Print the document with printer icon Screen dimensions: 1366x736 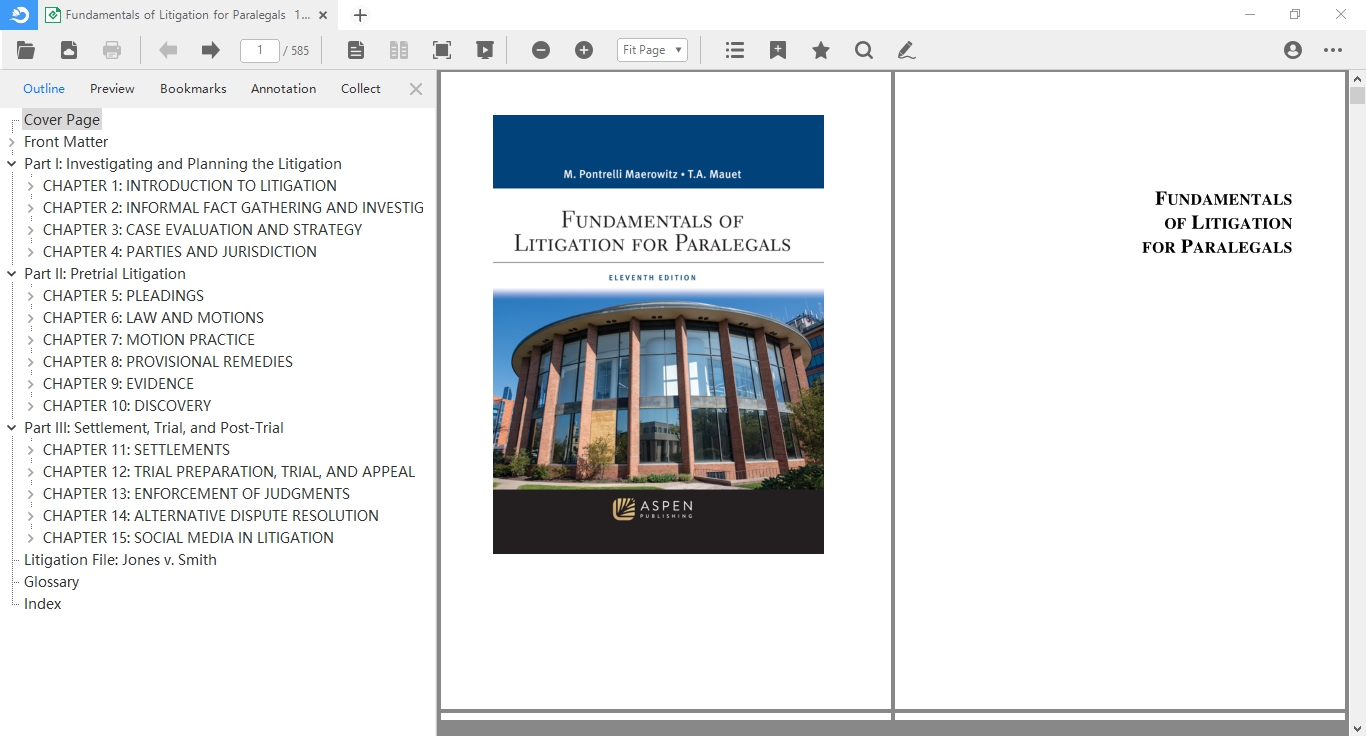coord(112,50)
